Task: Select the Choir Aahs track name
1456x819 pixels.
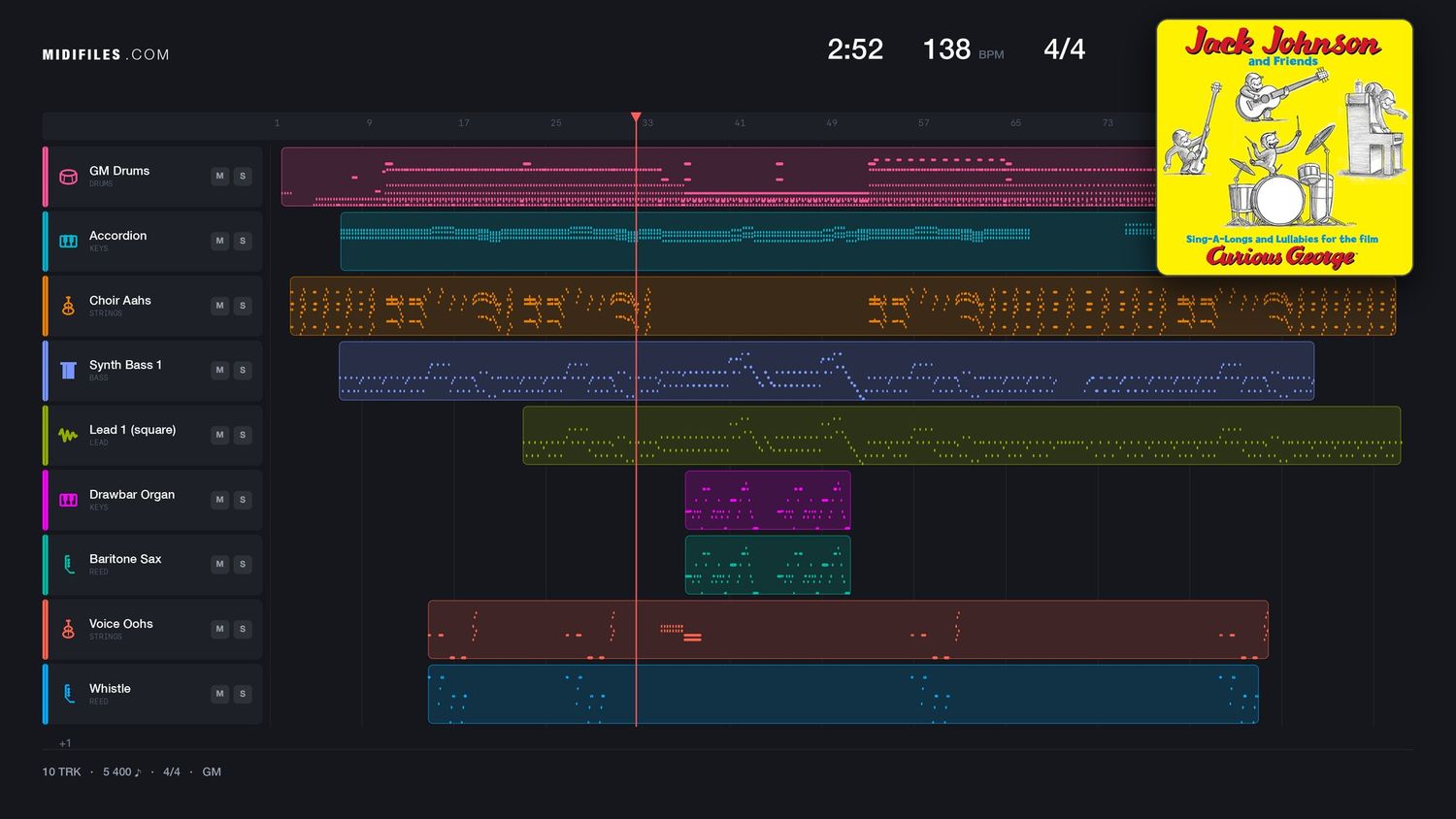Action: point(120,301)
